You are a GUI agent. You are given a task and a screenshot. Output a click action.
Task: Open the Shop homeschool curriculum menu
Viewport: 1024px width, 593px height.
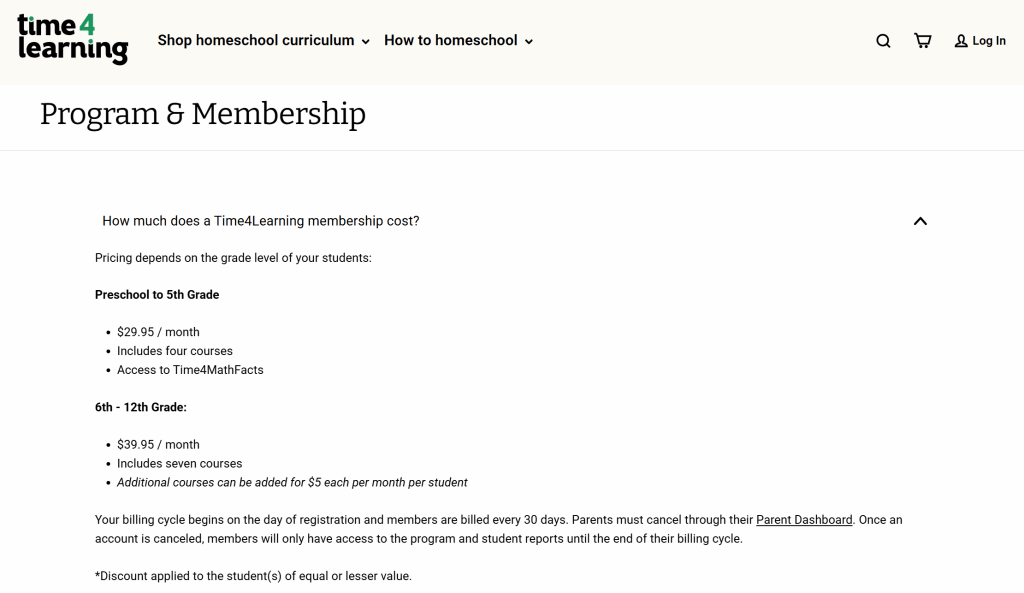coord(256,40)
